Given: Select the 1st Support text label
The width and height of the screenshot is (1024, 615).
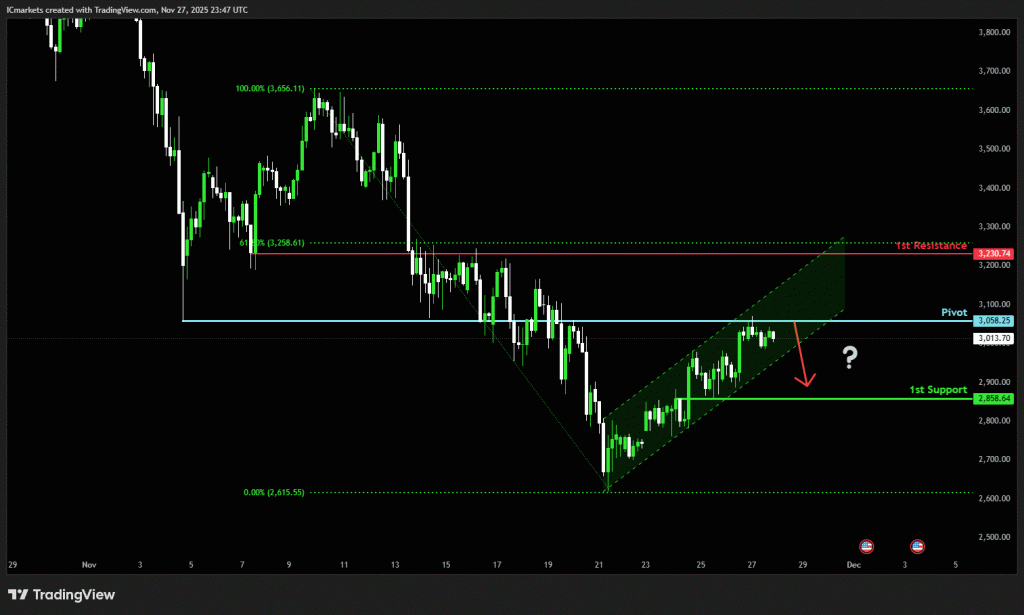Looking at the screenshot, I should (937, 389).
